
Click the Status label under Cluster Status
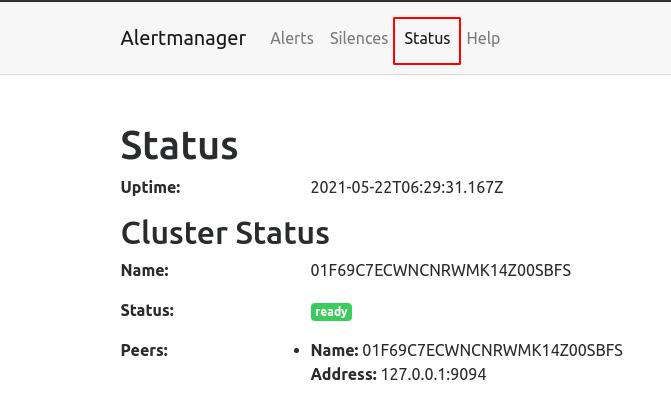[x=147, y=310]
